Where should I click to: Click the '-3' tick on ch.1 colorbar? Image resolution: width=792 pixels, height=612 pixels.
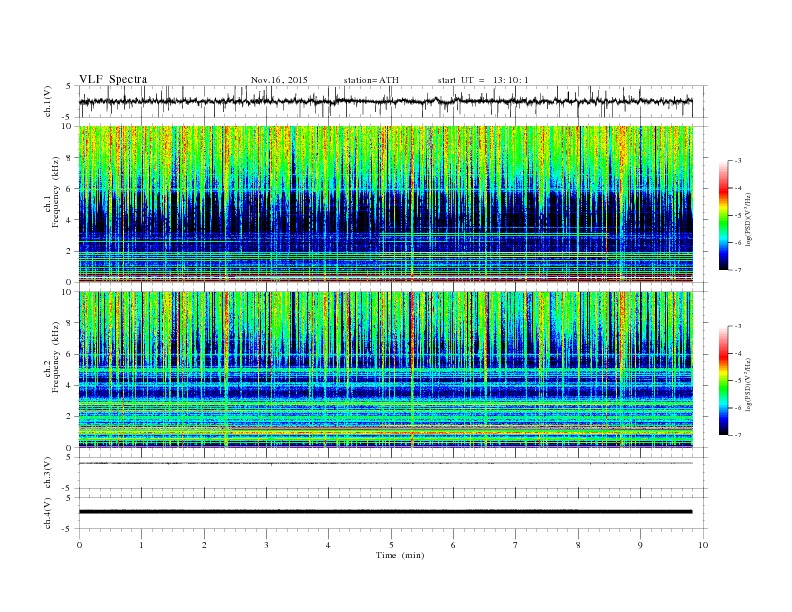tap(737, 161)
